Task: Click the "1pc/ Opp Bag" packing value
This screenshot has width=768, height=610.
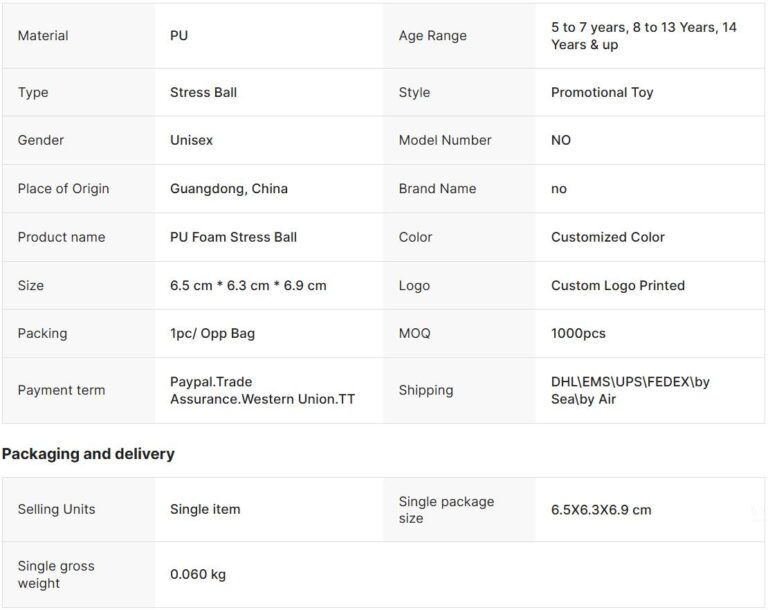Action: [x=212, y=333]
